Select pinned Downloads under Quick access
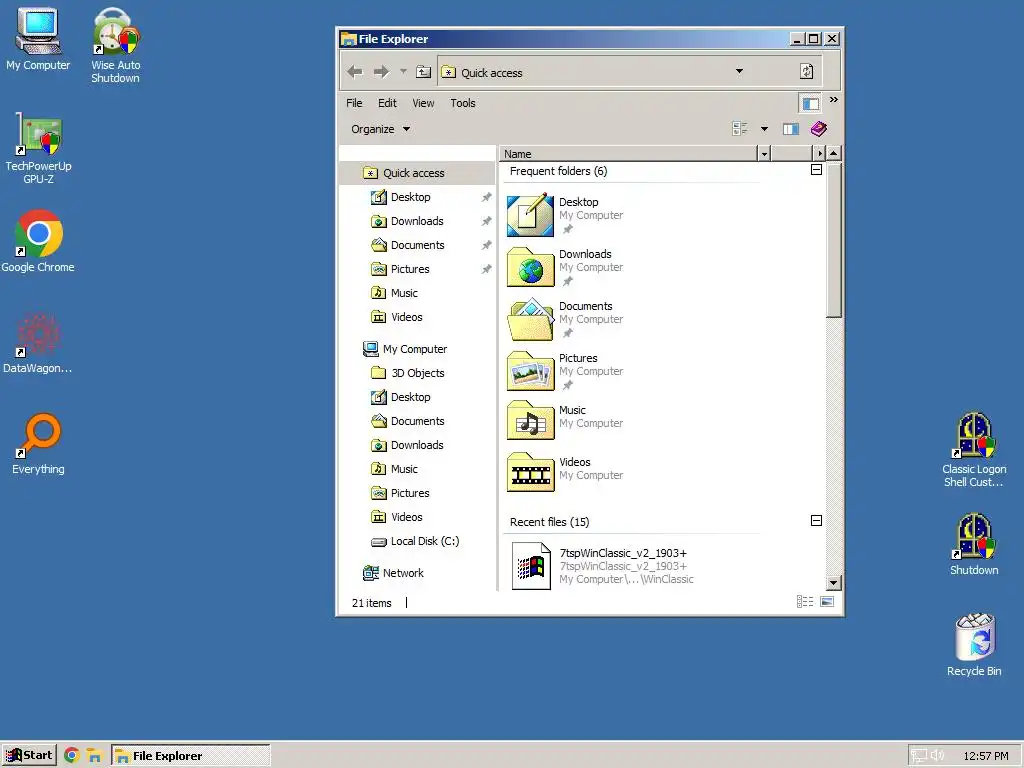This screenshot has width=1024, height=768. tap(417, 221)
